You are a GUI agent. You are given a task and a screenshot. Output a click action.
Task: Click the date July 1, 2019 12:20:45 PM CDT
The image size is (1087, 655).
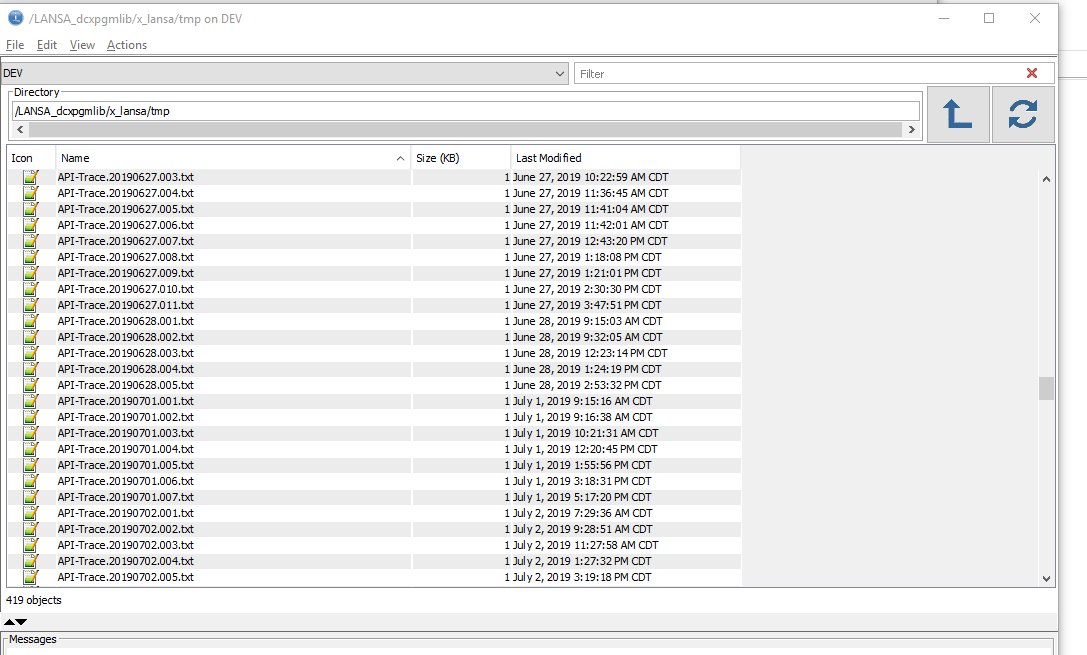pos(585,449)
